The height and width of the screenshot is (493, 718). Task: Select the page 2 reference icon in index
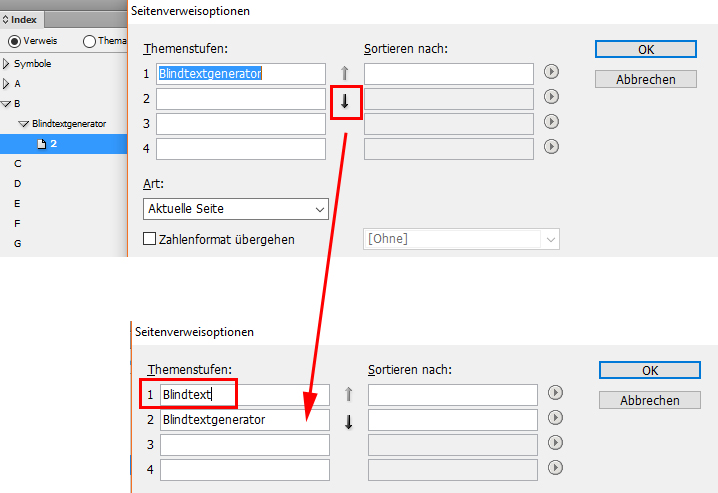click(x=42, y=144)
